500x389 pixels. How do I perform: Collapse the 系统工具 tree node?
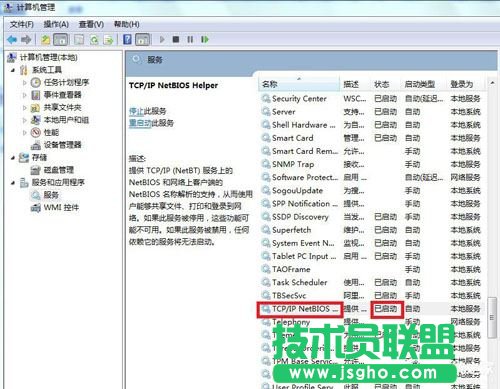click(x=13, y=70)
